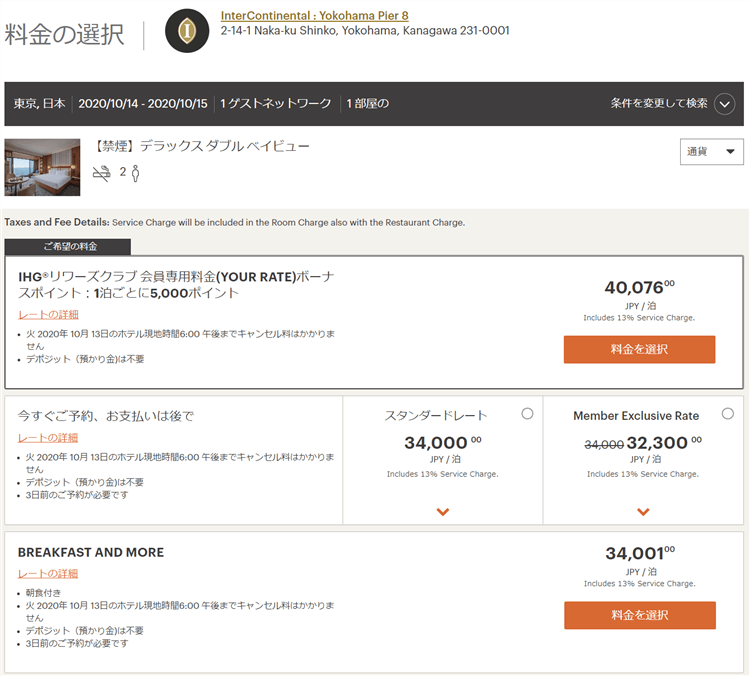Select the Member Exclusive Rate radio button
Image resolution: width=750 pixels, height=676 pixels.
tap(727, 414)
